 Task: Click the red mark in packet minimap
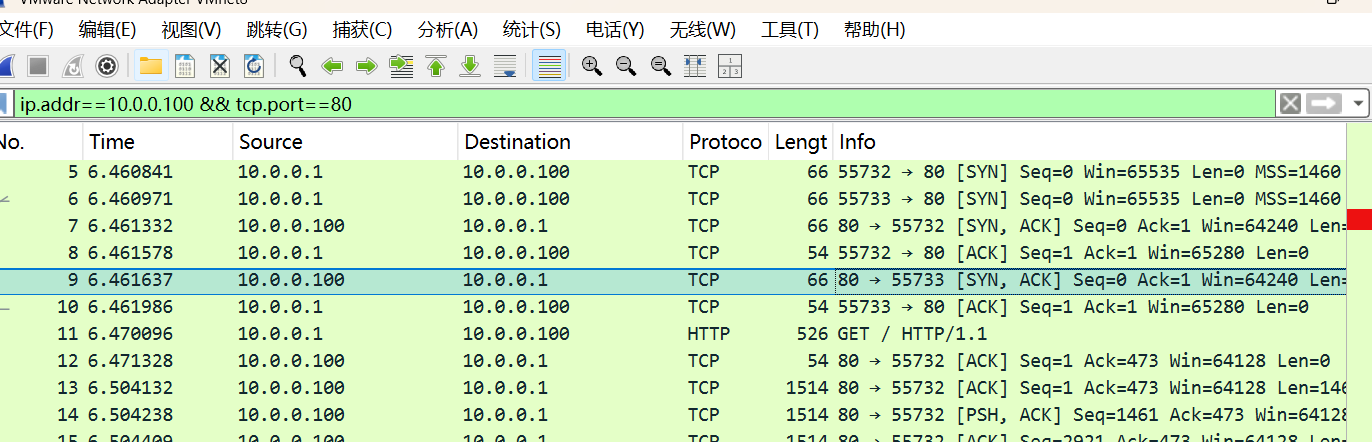[1359, 218]
